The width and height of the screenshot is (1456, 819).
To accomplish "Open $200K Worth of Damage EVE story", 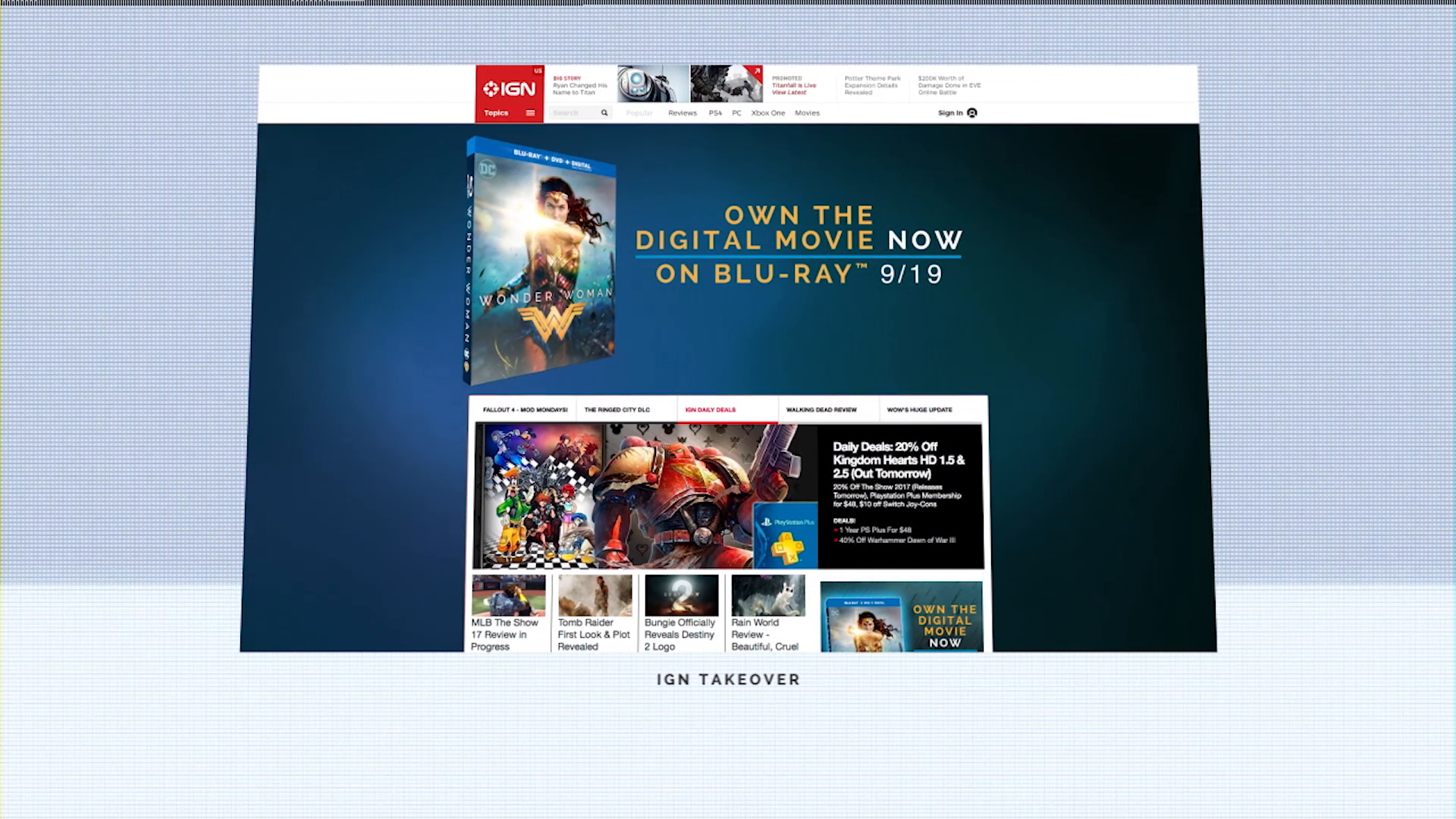I will [x=949, y=86].
